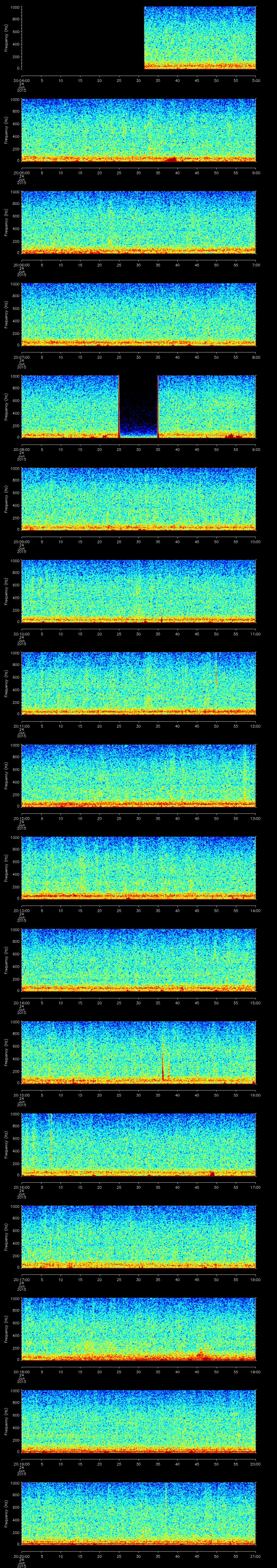The image size is (277, 1568).
Task: Select the spectrogram panel for 20:10:00
Action: pos(138,591)
